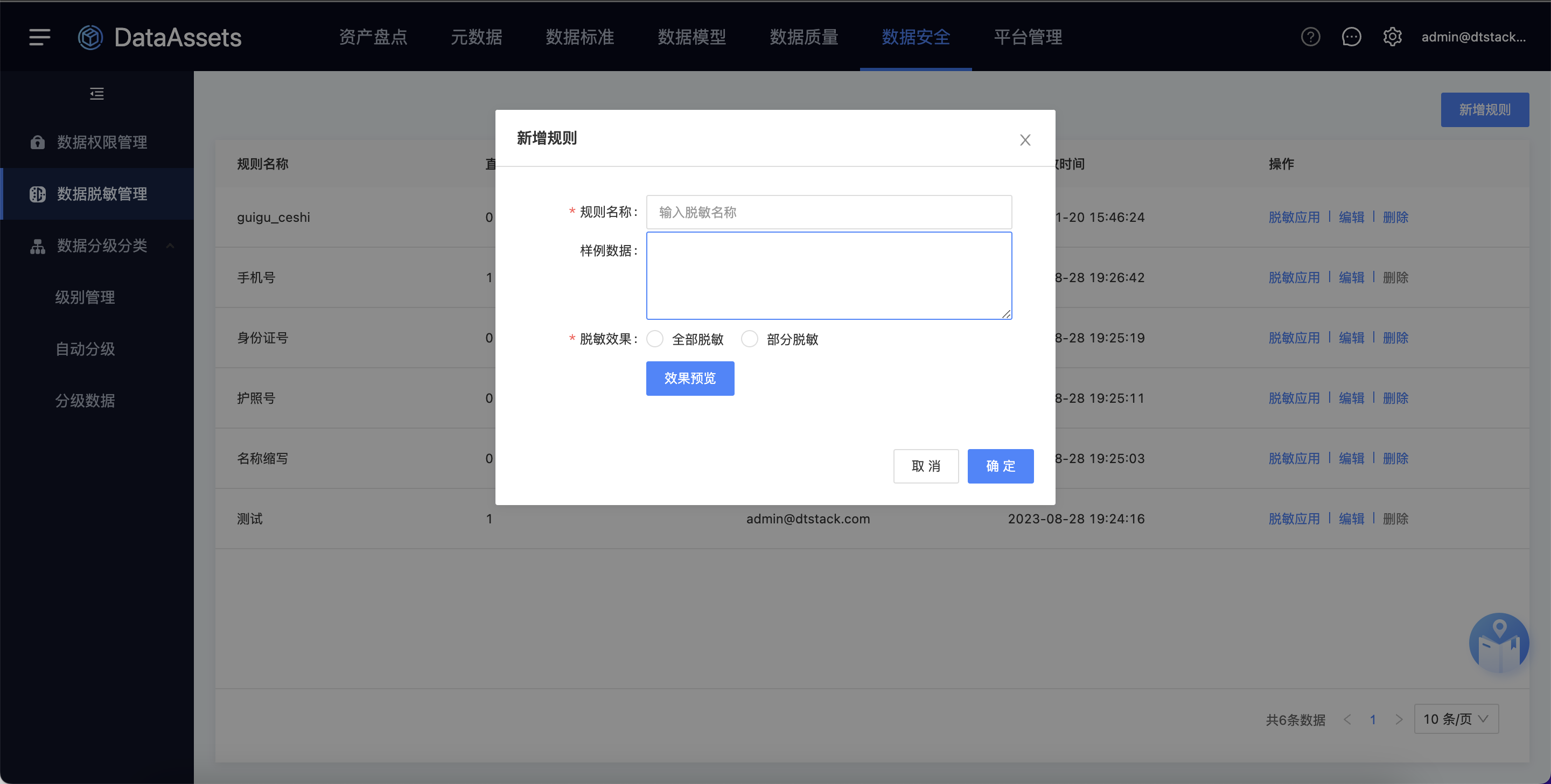This screenshot has width=1551, height=784.
Task: Switch to 数据标准 tab
Action: tap(580, 37)
